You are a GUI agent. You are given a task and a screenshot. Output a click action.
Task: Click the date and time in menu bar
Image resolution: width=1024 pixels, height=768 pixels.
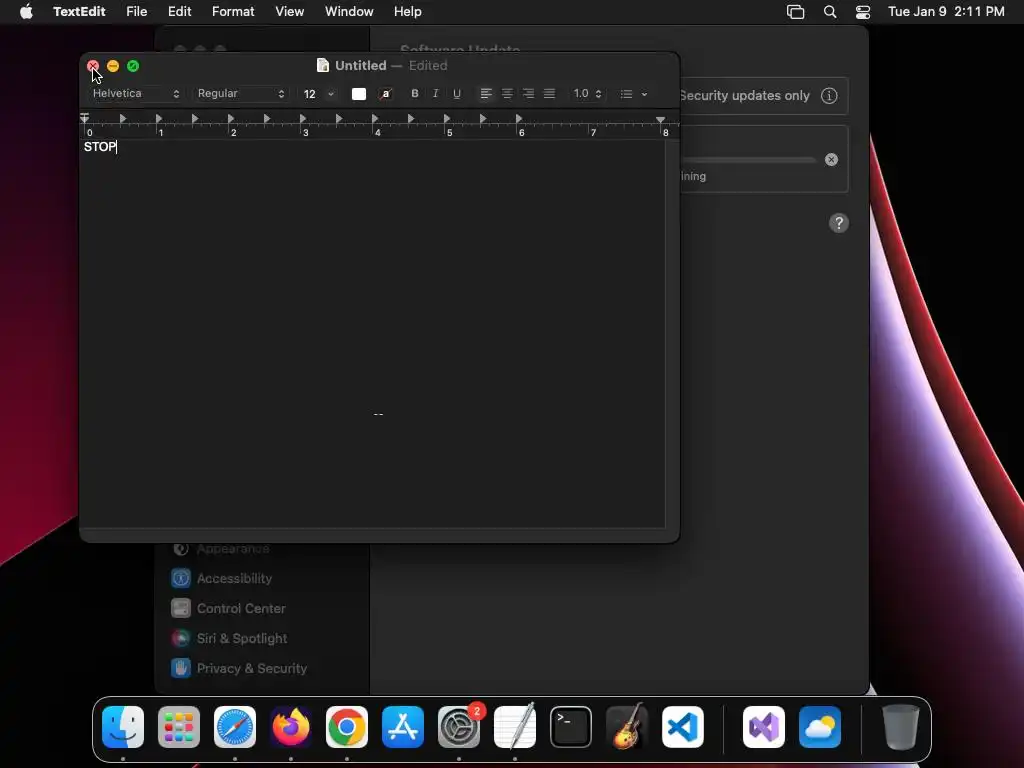(946, 12)
